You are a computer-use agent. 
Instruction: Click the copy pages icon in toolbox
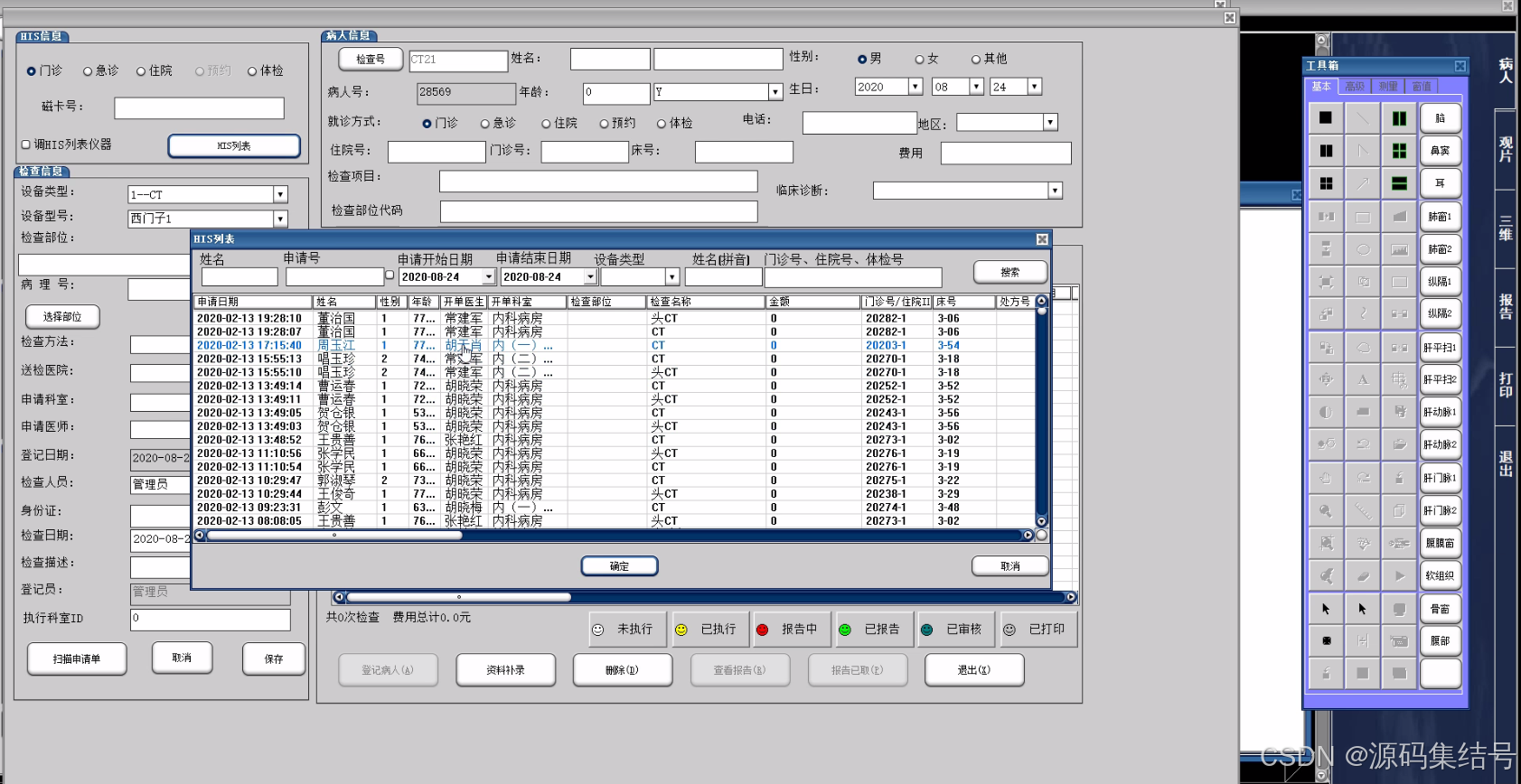(x=1399, y=510)
